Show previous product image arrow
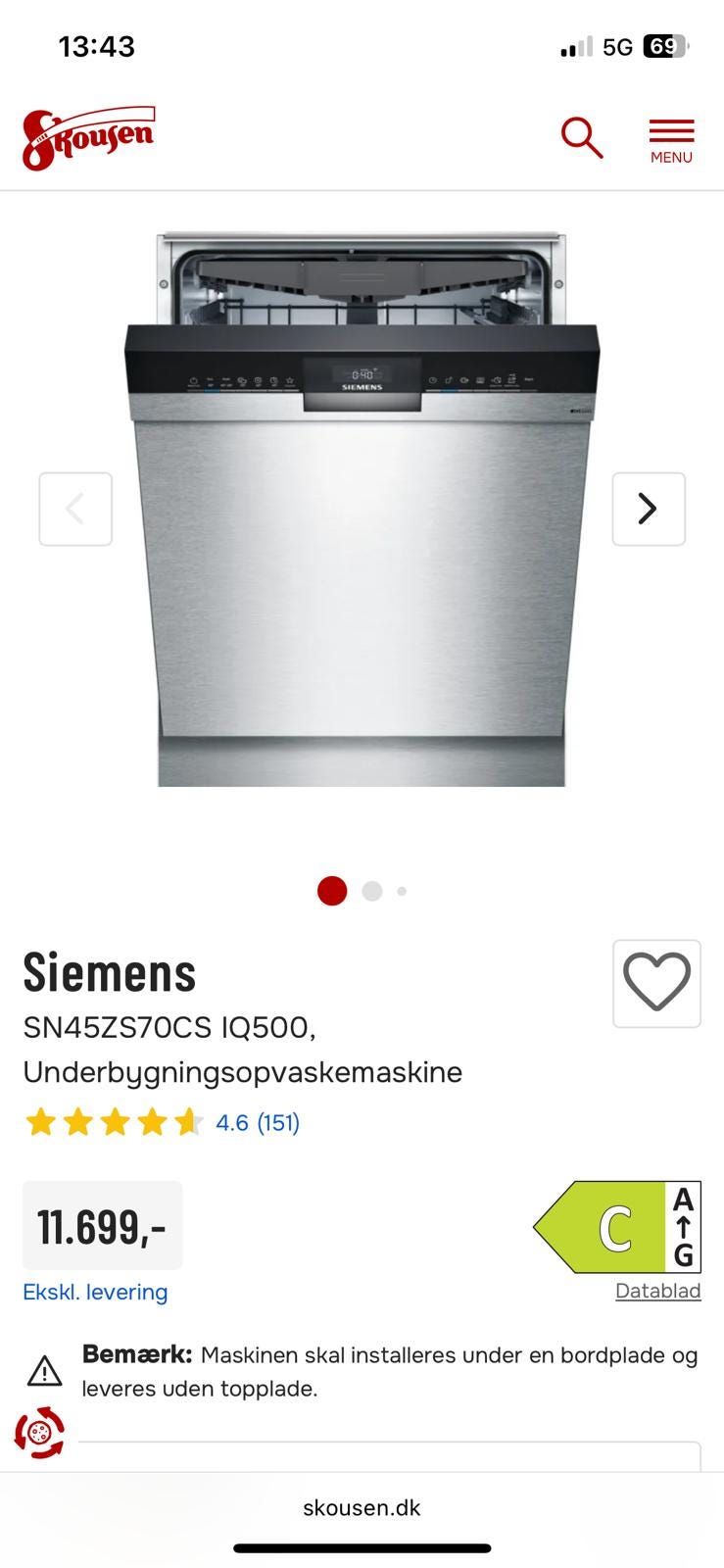This screenshot has width=724, height=1568. pos(75,509)
